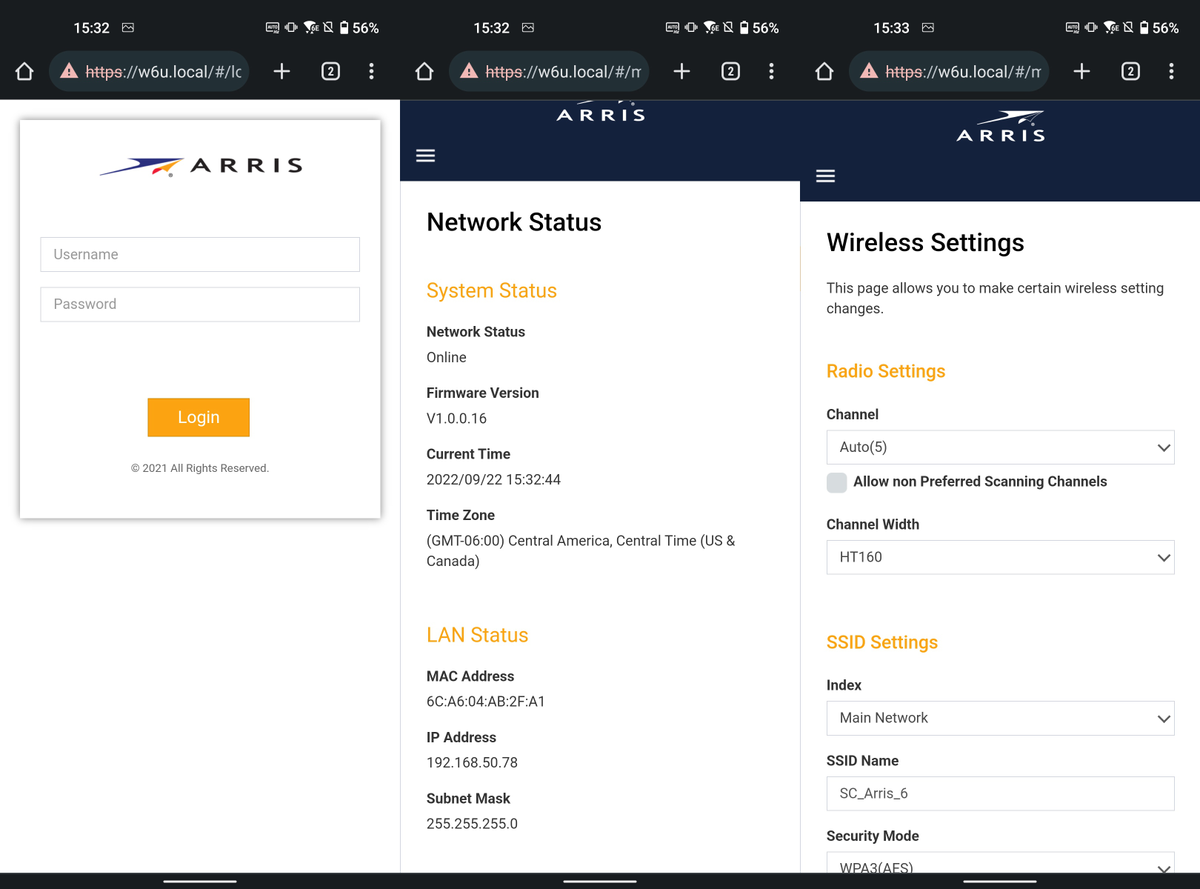Focus the Username field
1200x889 pixels.
[200, 254]
